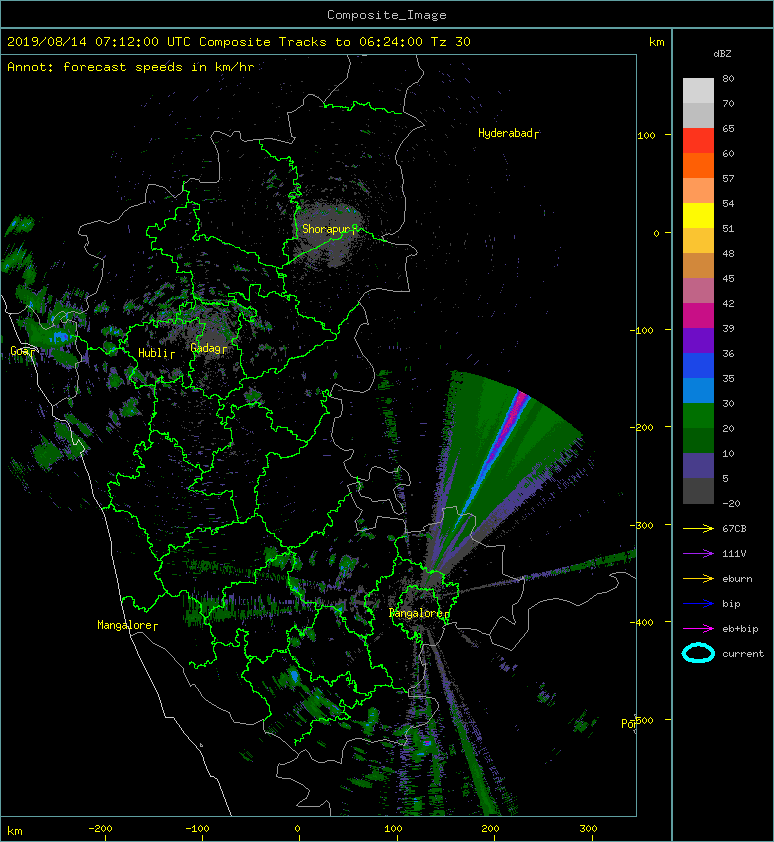
Task: Click the bip legend label
Action: pyautogui.click(x=731, y=604)
